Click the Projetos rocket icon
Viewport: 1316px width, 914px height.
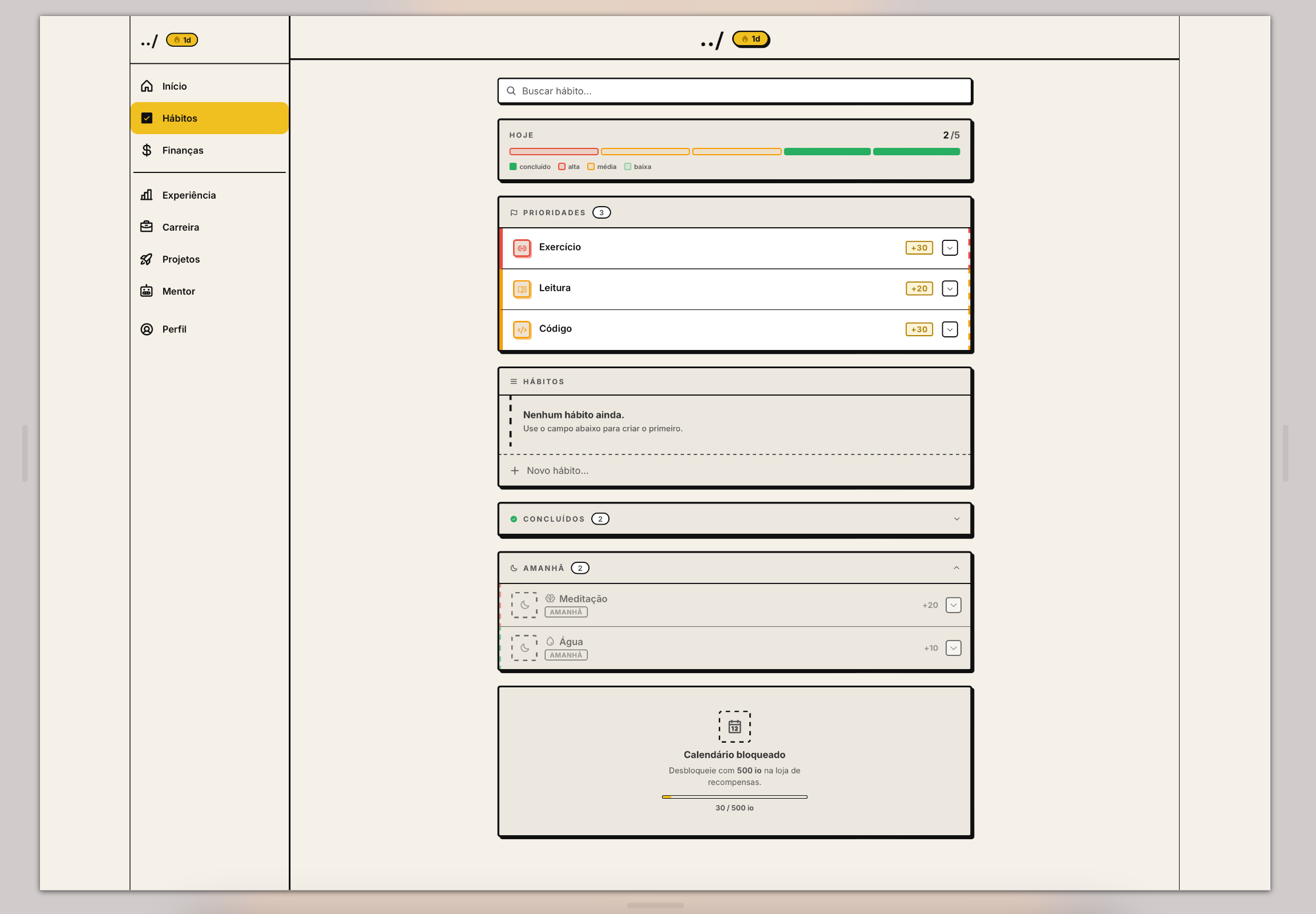click(x=147, y=259)
